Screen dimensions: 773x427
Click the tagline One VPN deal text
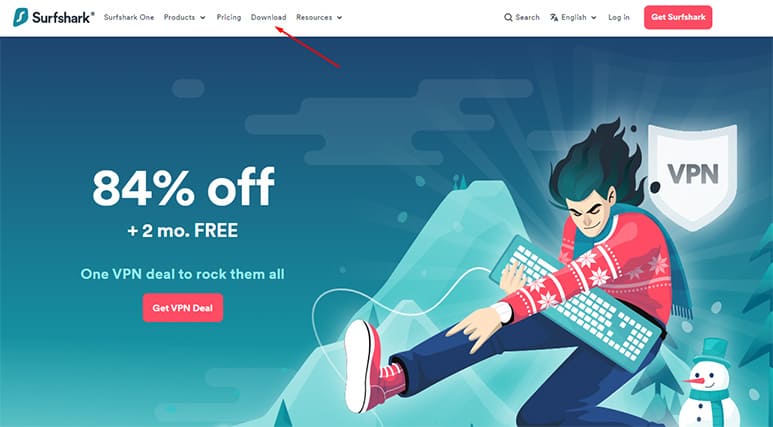point(182,274)
